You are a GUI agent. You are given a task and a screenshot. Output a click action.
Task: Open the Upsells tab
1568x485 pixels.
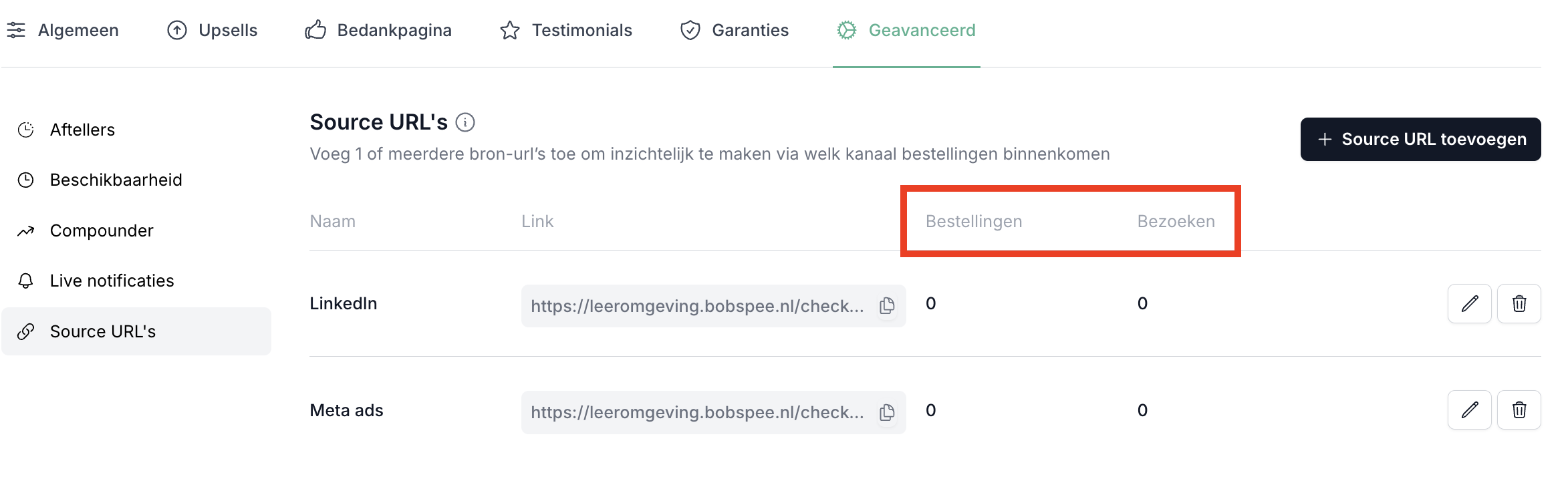[213, 31]
